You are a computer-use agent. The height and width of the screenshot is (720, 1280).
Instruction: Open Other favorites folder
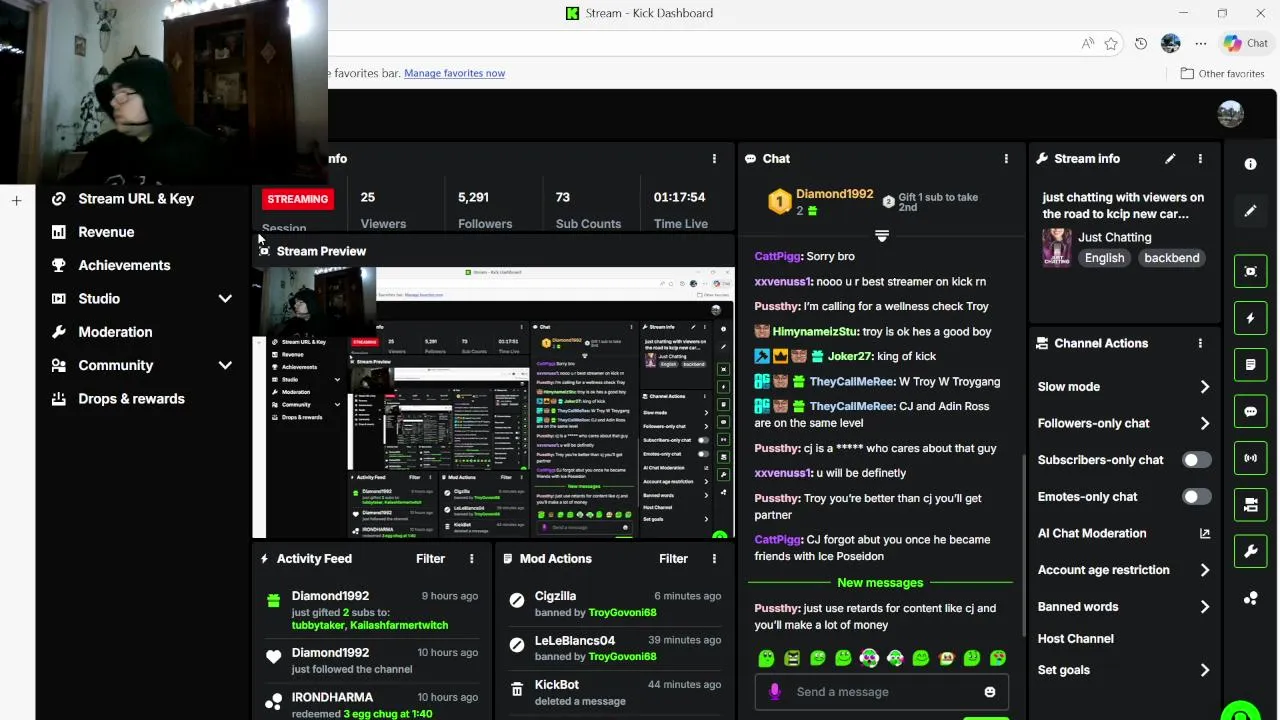1222,73
